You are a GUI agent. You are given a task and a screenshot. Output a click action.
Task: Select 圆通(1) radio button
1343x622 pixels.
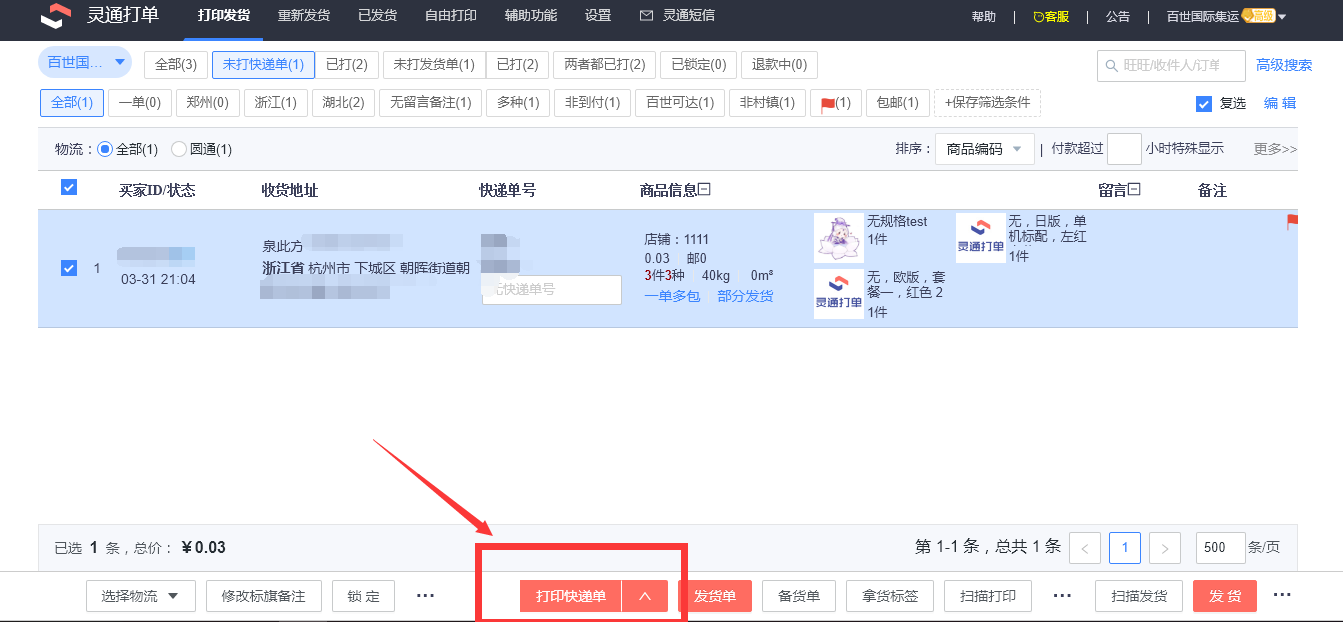tap(179, 149)
